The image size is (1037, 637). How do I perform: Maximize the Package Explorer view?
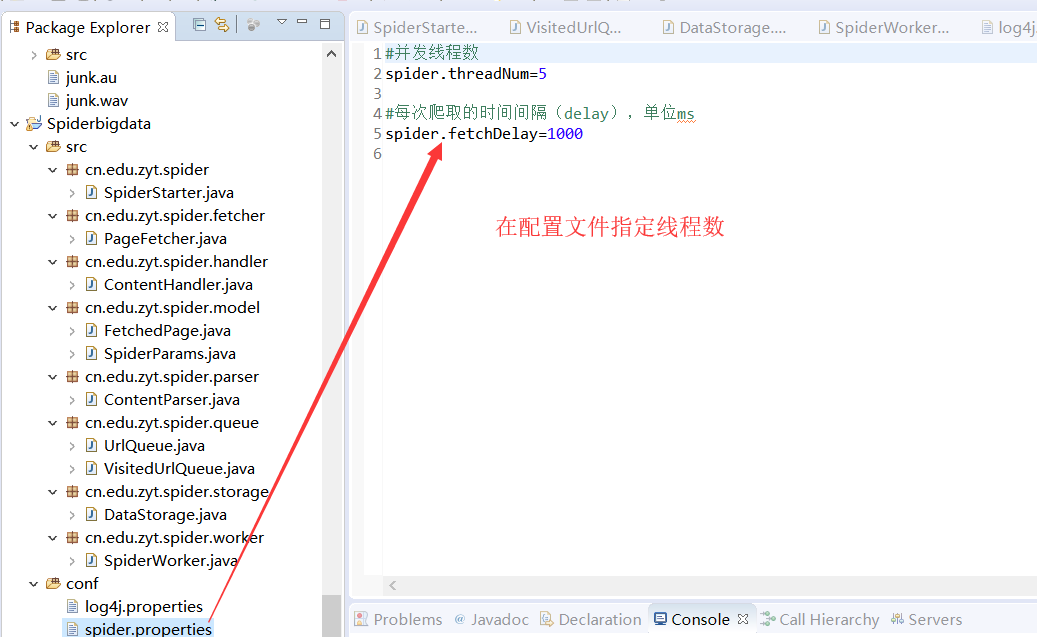(325, 24)
